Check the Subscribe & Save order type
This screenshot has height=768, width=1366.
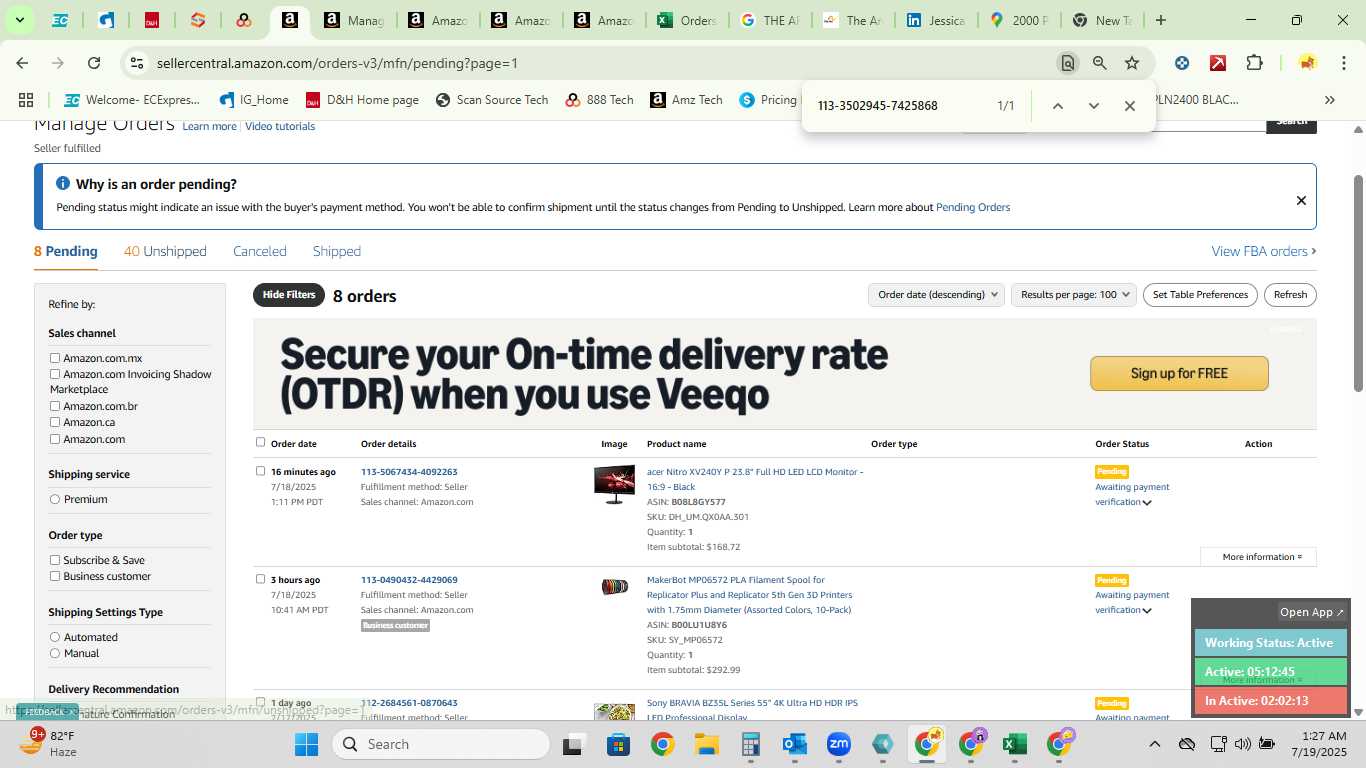point(55,560)
